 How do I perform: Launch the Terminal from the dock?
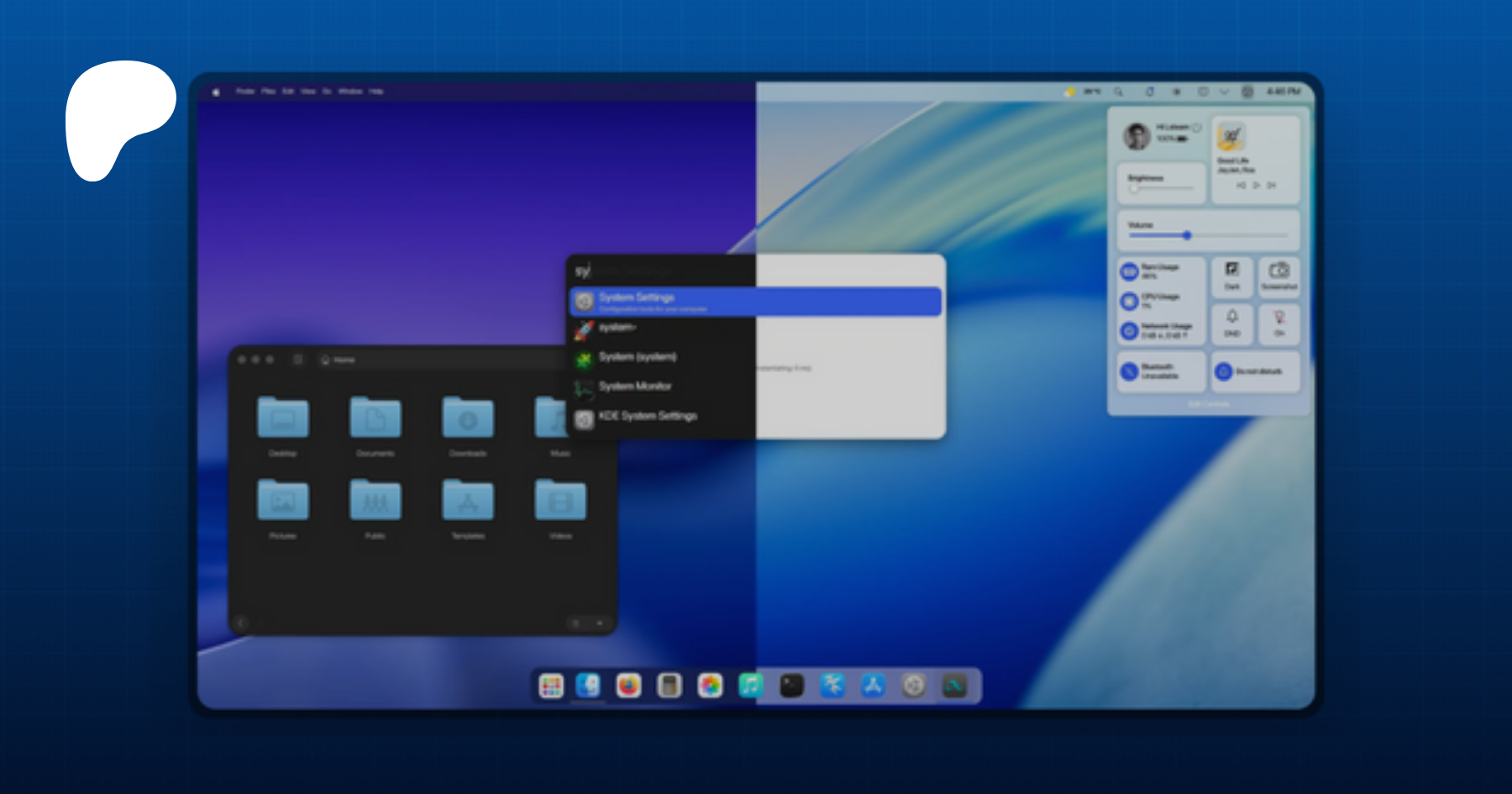791,686
